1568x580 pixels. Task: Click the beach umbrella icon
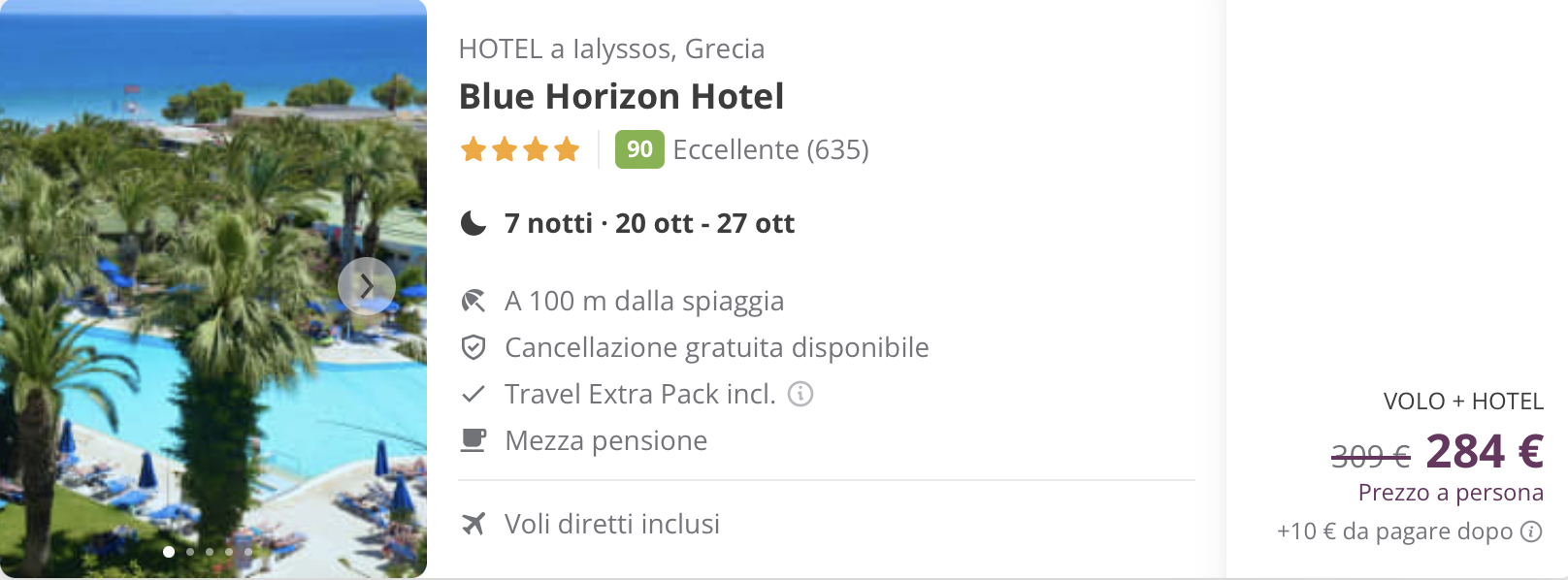[473, 301]
